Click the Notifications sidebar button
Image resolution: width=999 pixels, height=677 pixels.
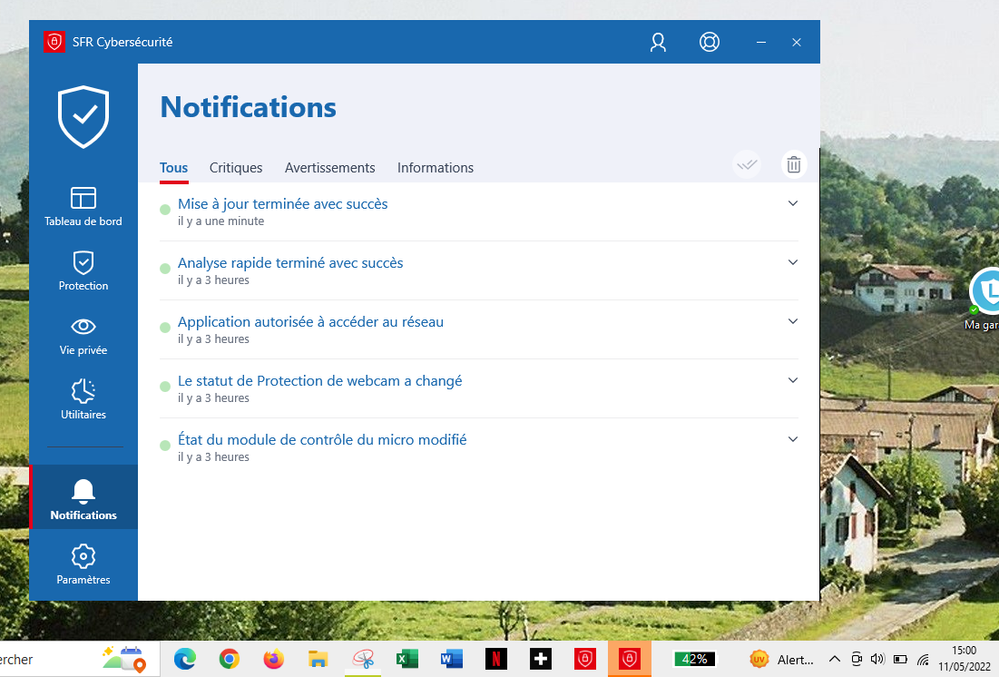pyautogui.click(x=83, y=499)
